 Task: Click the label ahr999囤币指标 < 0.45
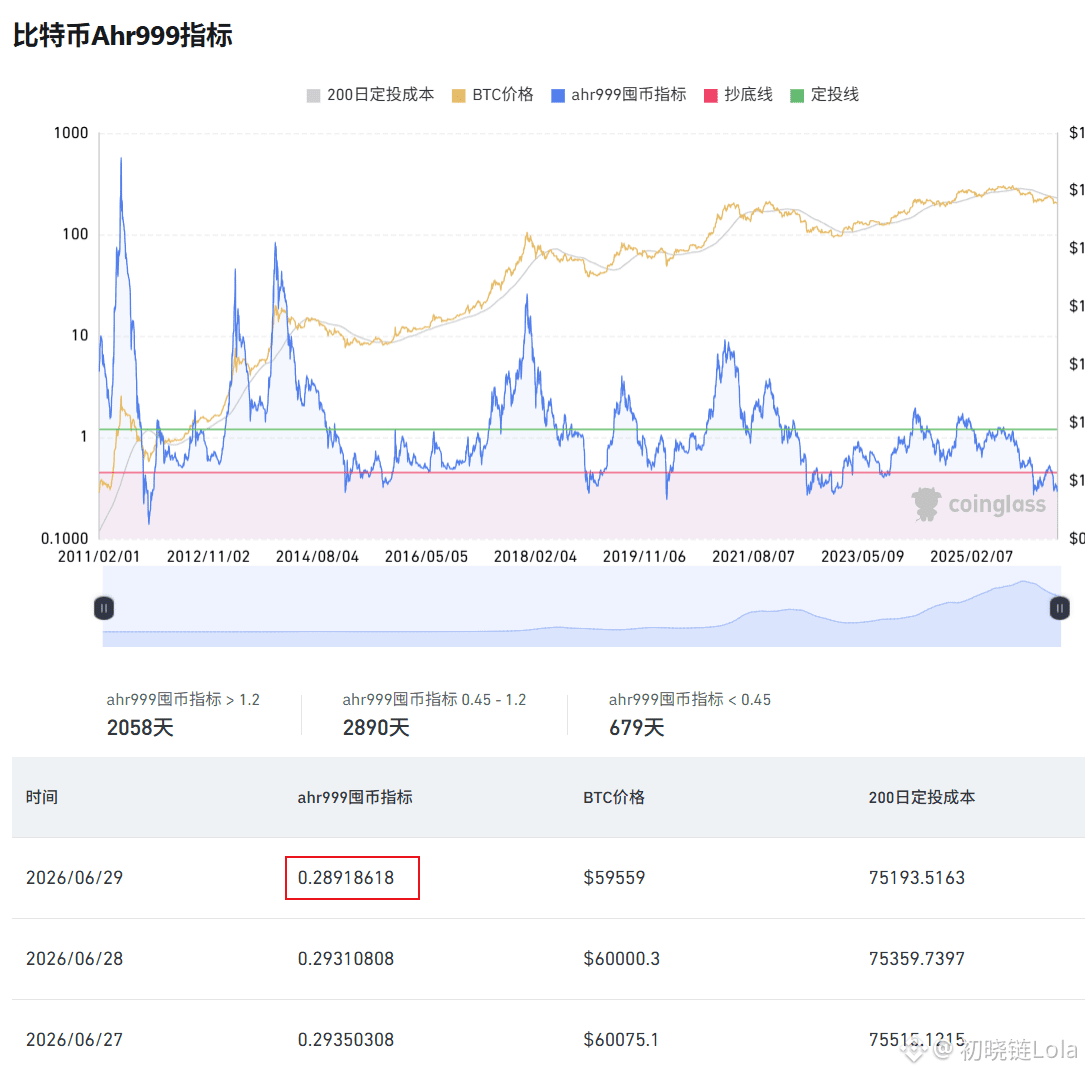[x=690, y=699]
